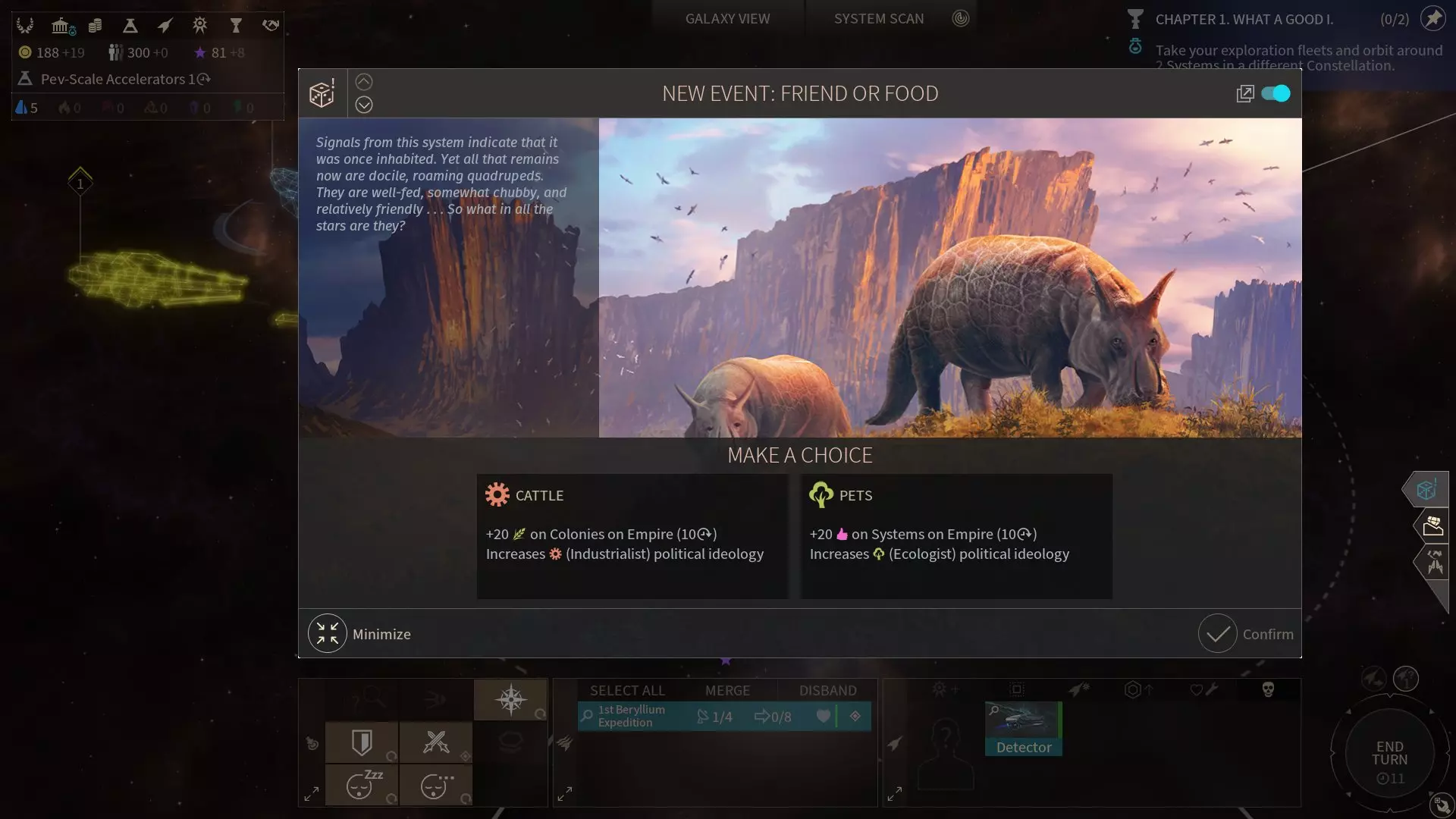Pin the chapter quest with pushpin
Viewport: 1456px width, 819px height.
(x=1432, y=19)
